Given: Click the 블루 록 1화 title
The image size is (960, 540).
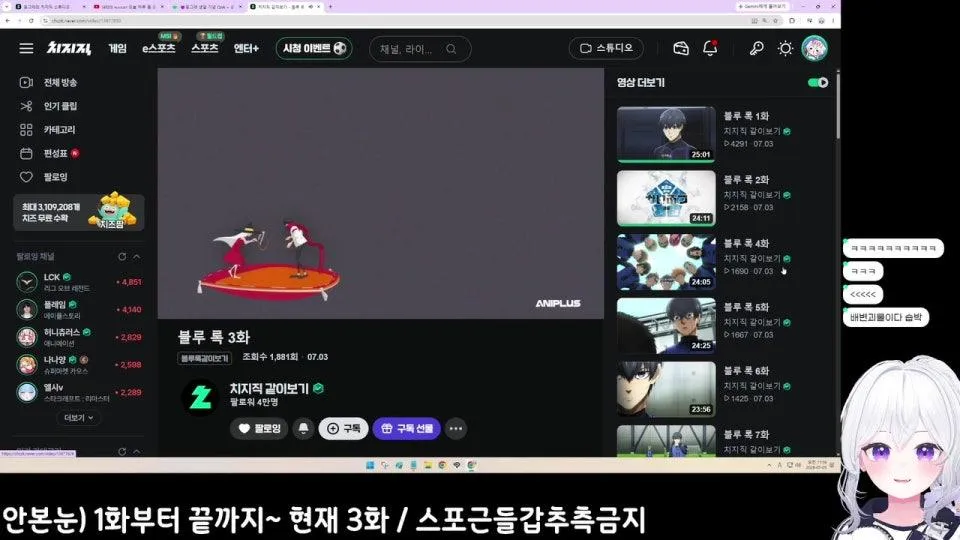Looking at the screenshot, I should (x=746, y=116).
